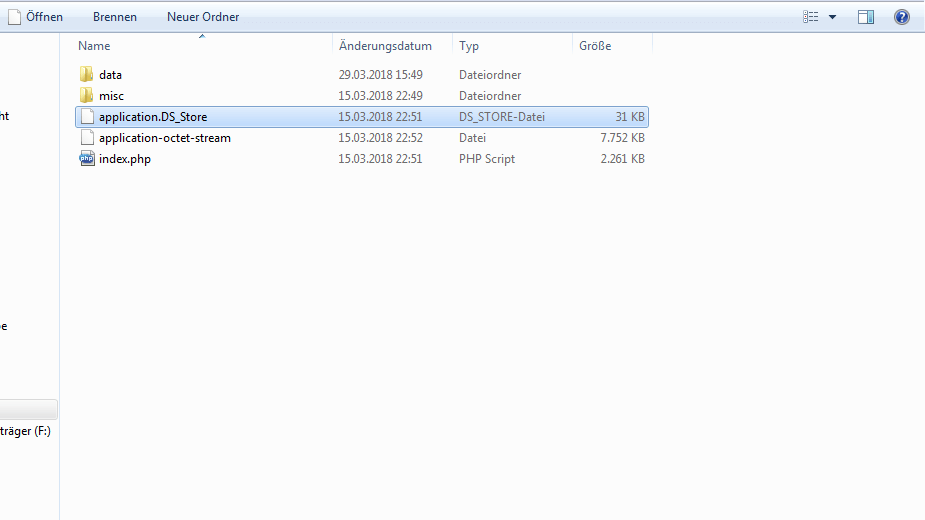Sort by Name column header
The image size is (925, 520).
(x=94, y=46)
